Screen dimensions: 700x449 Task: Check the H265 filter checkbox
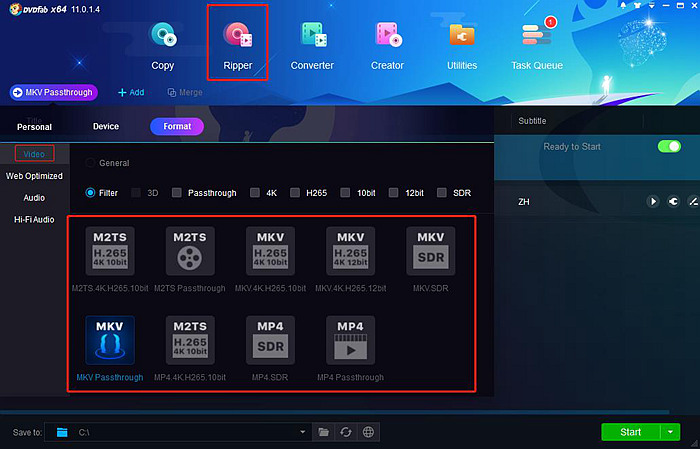point(295,193)
